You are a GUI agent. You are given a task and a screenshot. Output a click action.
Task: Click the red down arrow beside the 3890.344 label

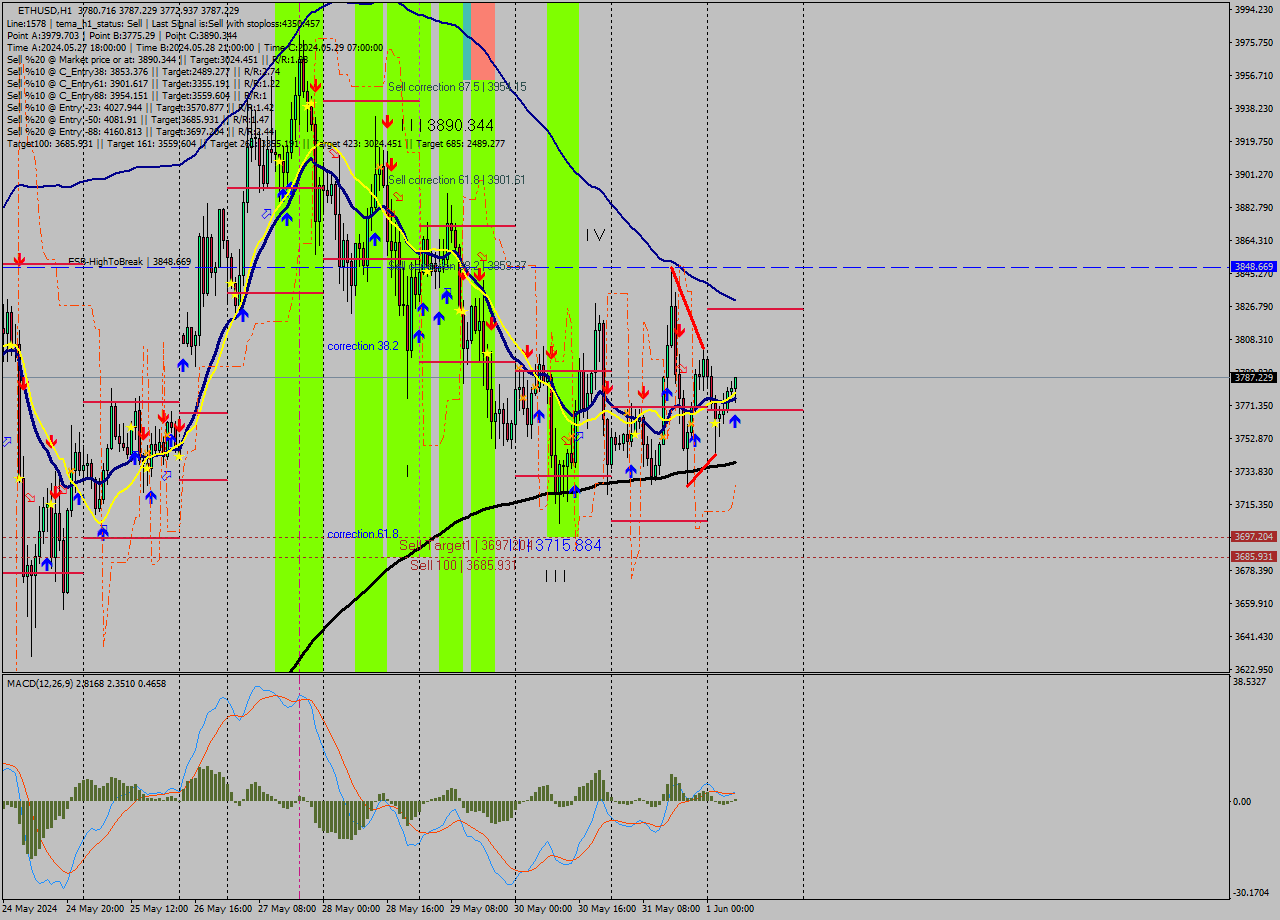pos(387,122)
